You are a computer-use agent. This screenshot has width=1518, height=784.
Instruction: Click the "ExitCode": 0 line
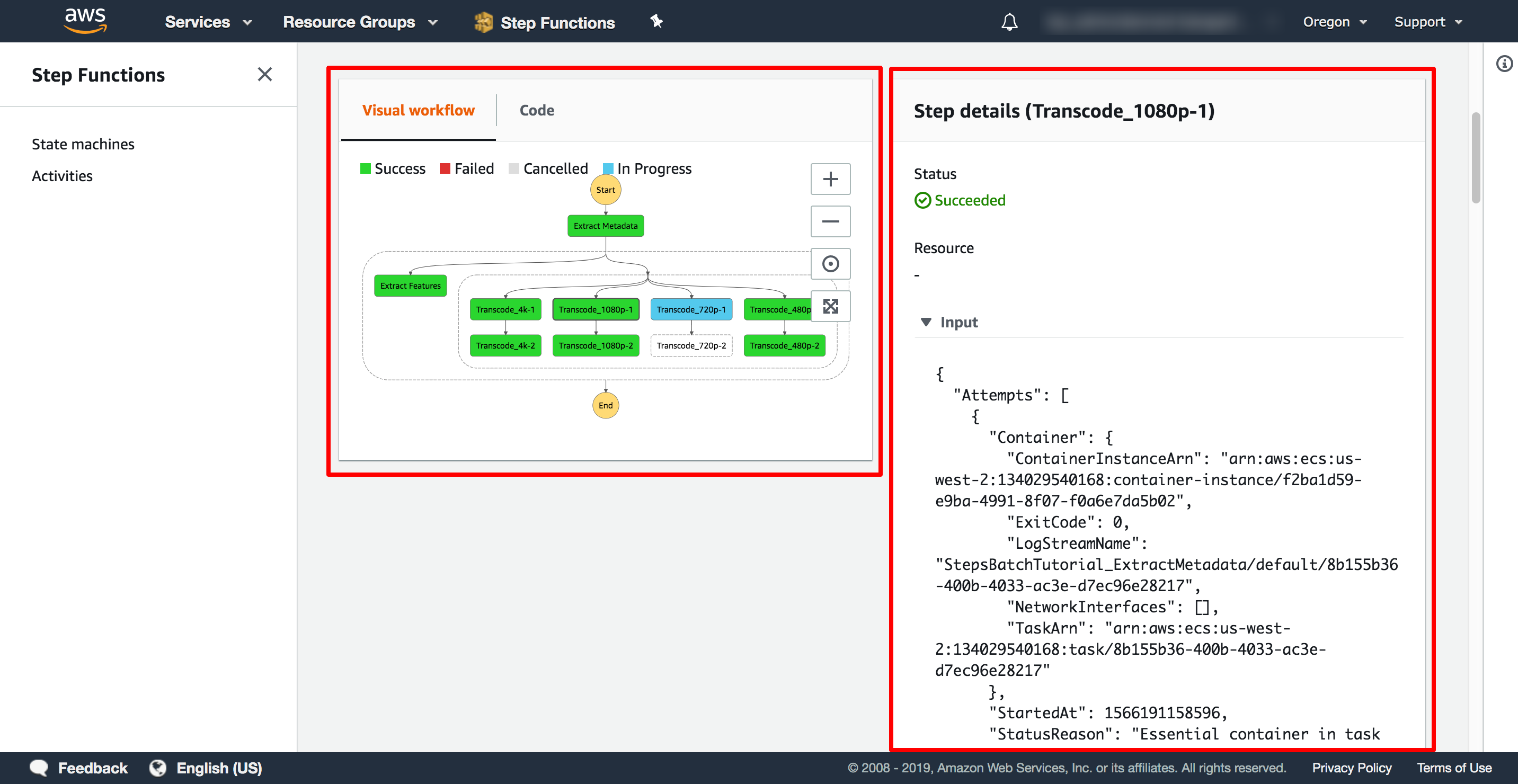(1067, 522)
